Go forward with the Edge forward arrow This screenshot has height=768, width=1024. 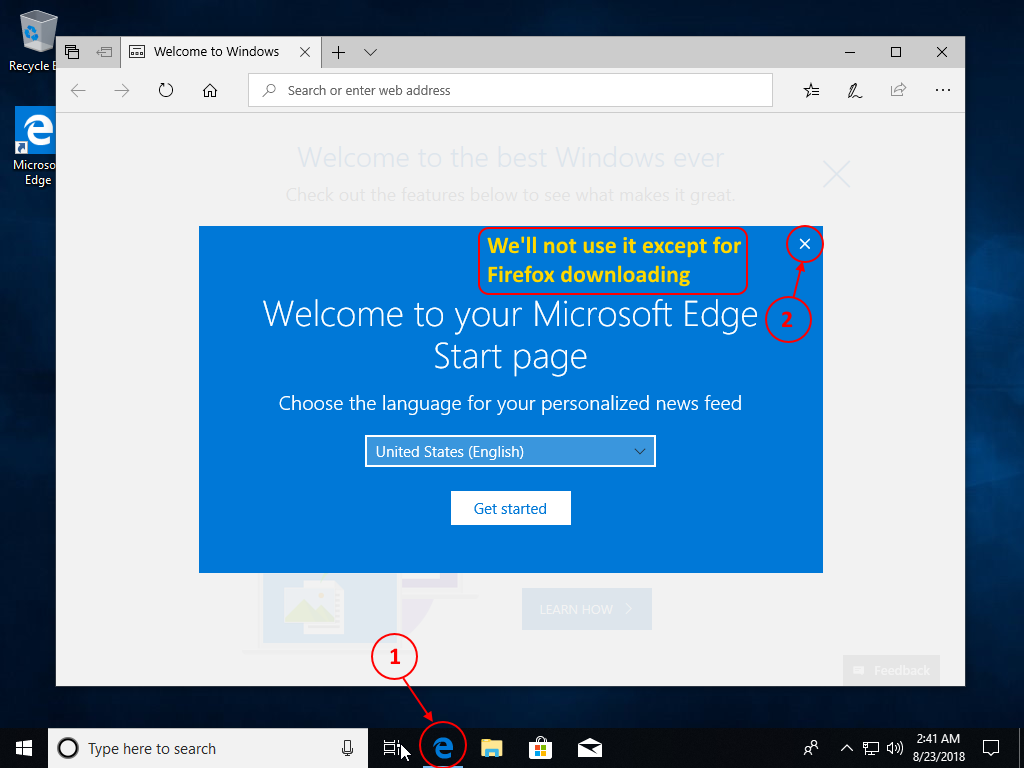pyautogui.click(x=122, y=90)
